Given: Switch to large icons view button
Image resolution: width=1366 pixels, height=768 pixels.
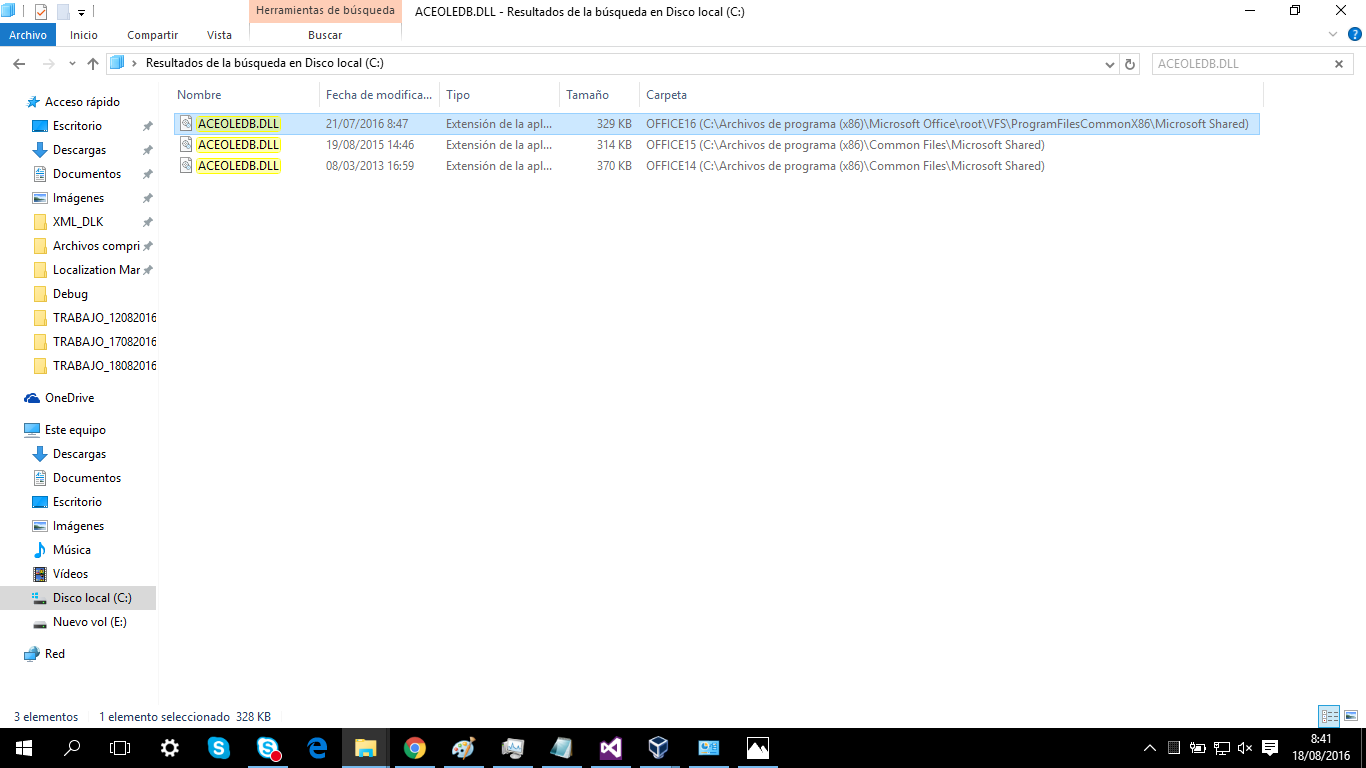Looking at the screenshot, I should tap(1351, 716).
